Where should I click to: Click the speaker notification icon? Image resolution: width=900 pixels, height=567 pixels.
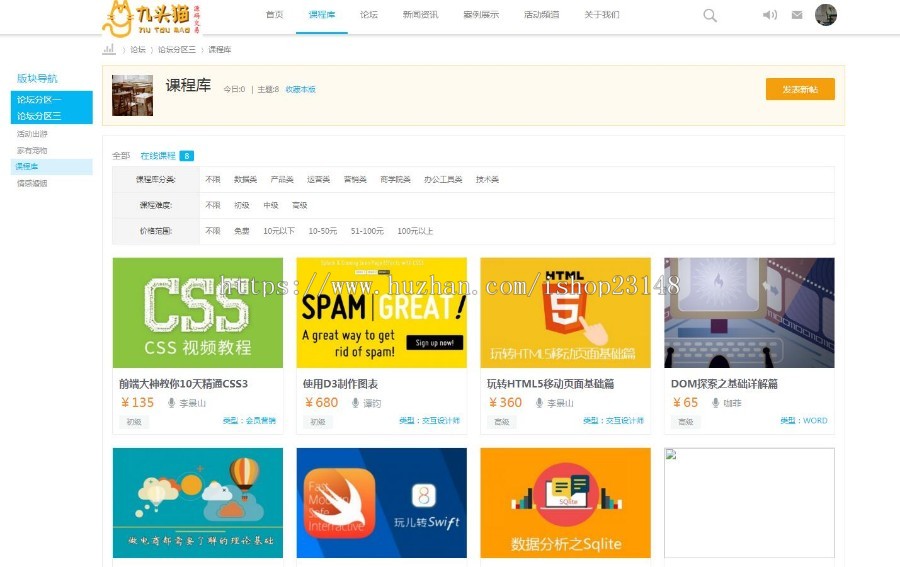(x=770, y=15)
